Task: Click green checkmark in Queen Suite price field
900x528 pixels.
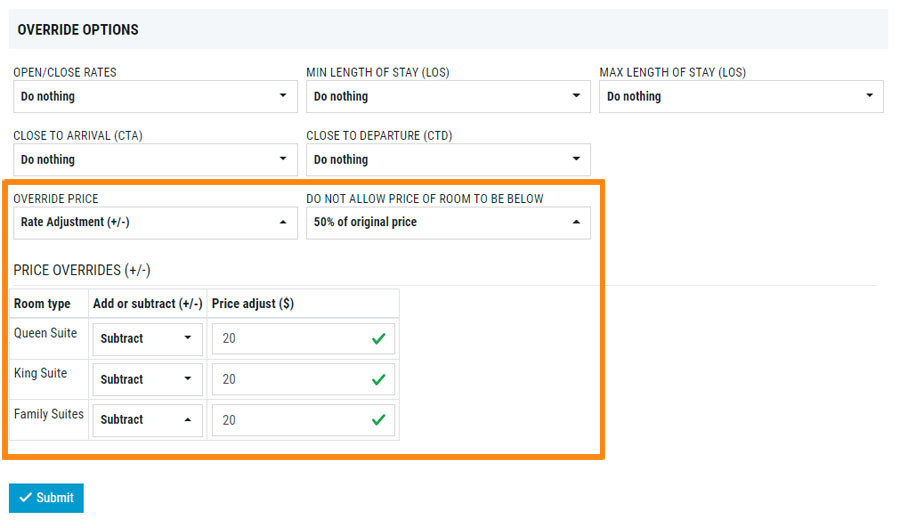Action: coord(378,339)
